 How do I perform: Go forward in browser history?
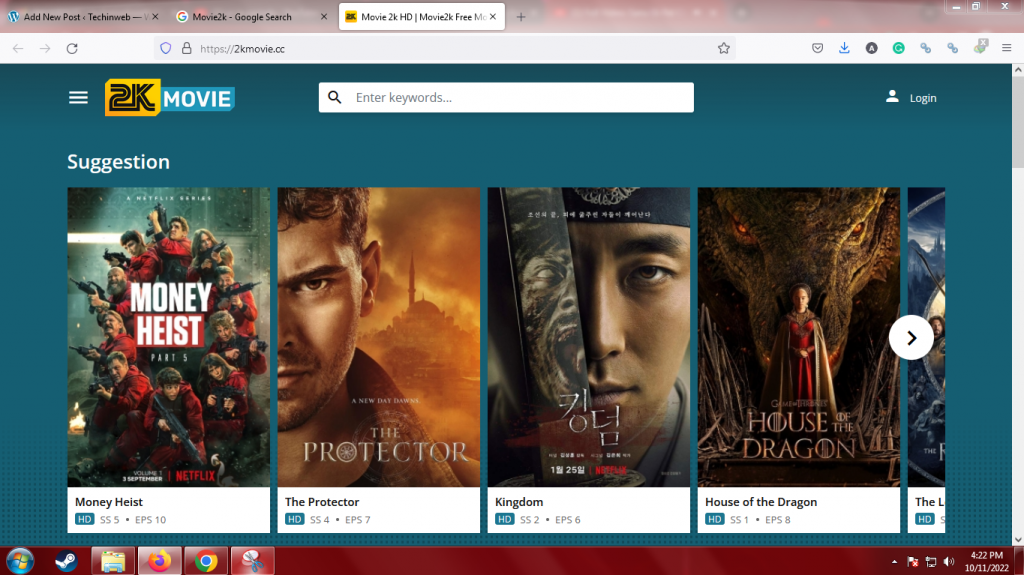pos(45,48)
